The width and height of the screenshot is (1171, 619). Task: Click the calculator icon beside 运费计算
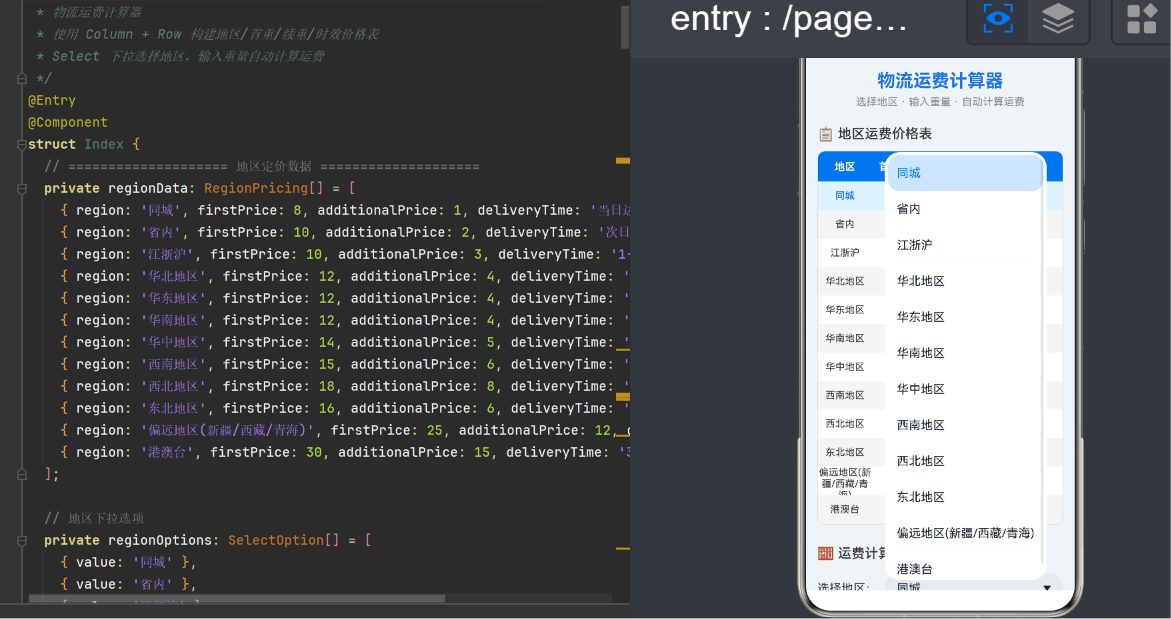pos(825,553)
